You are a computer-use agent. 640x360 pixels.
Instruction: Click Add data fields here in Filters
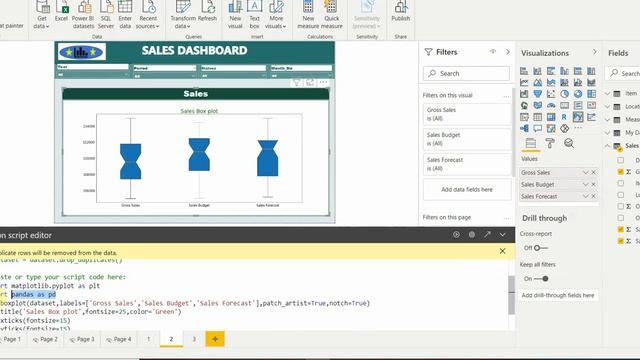(x=467, y=189)
